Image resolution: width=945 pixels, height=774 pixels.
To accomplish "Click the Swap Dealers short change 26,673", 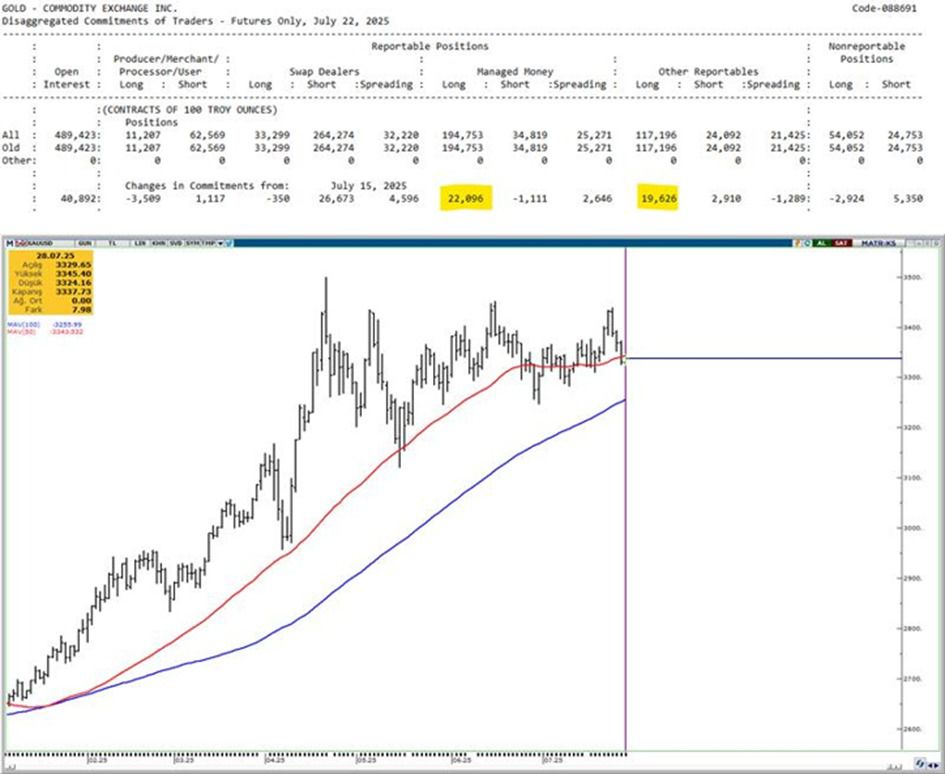I will [x=334, y=198].
